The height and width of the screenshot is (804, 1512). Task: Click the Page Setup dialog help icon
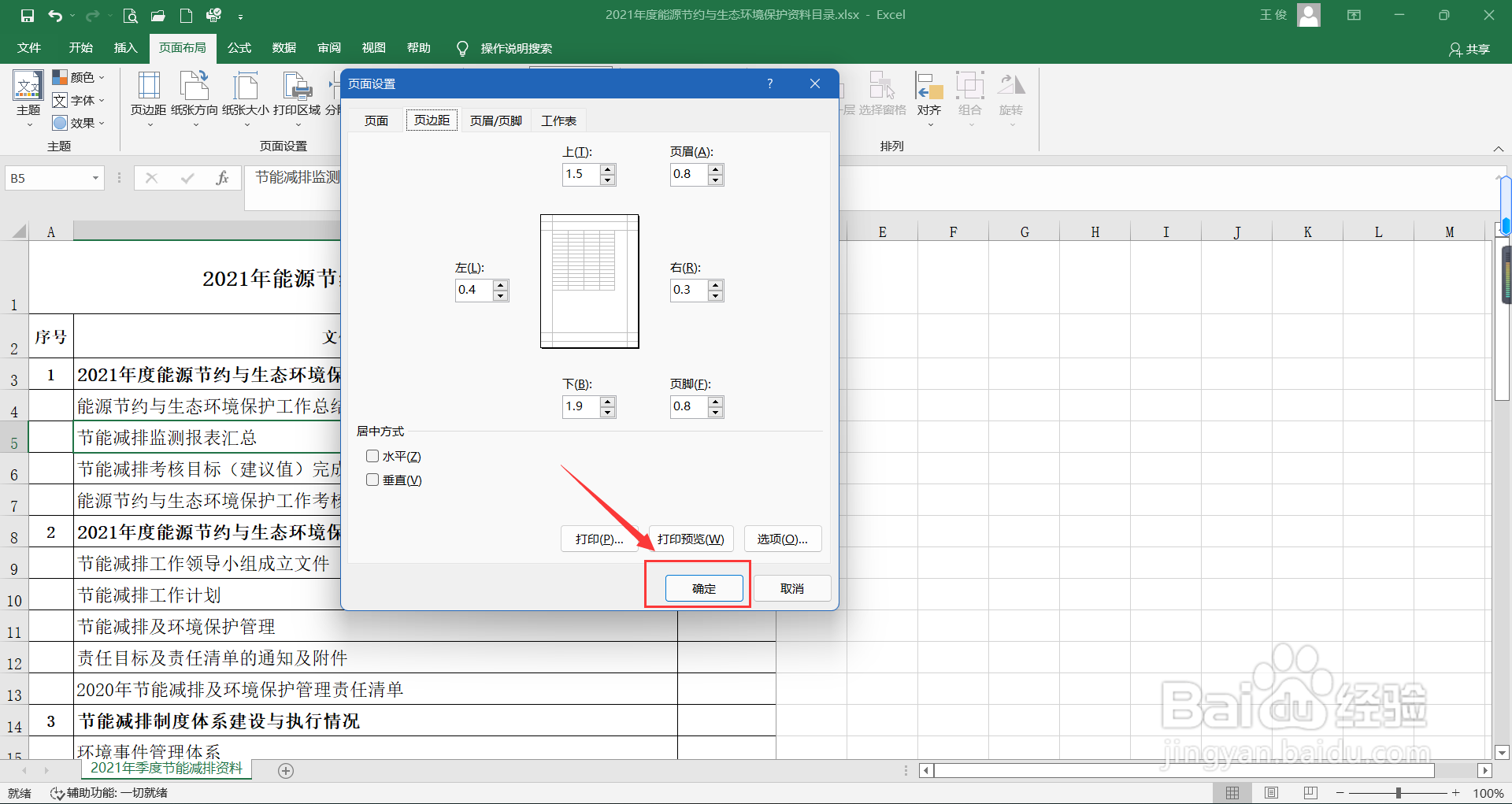pos(769,83)
